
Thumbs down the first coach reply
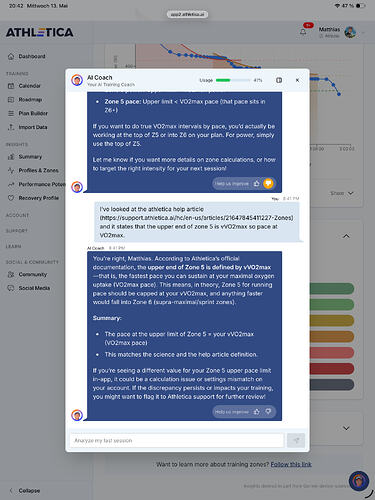point(268,183)
